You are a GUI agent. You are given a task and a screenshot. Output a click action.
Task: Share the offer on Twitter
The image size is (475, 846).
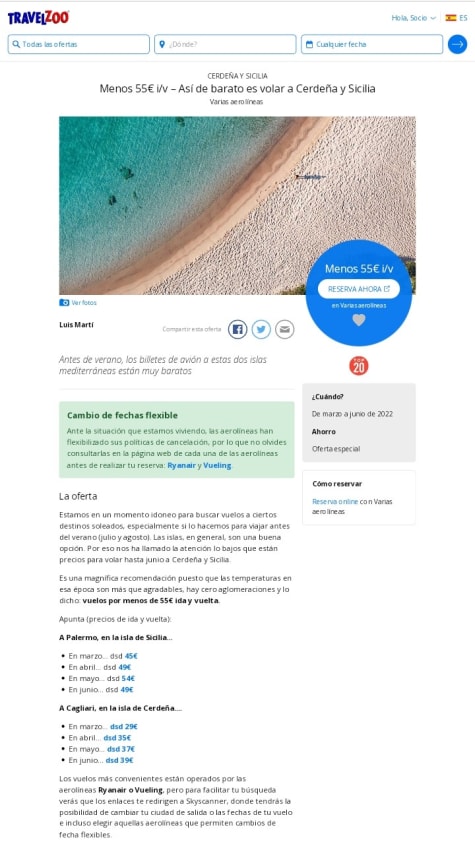tap(261, 329)
